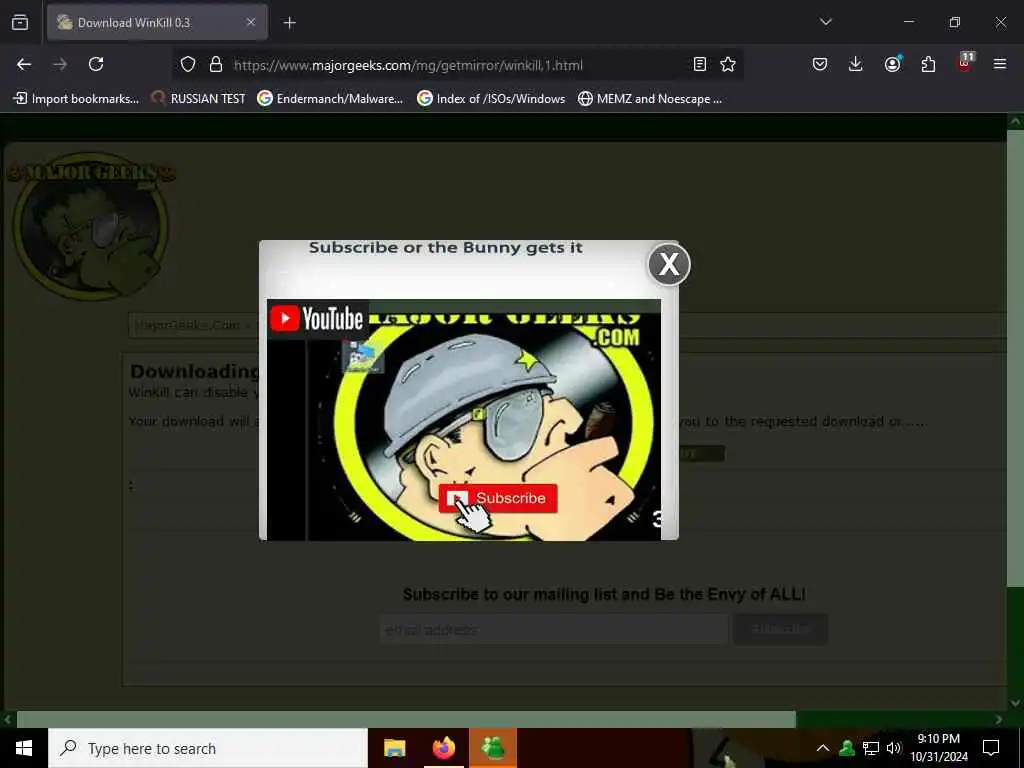The width and height of the screenshot is (1024, 768).
Task: Open the Windows Start menu
Action: click(x=24, y=748)
